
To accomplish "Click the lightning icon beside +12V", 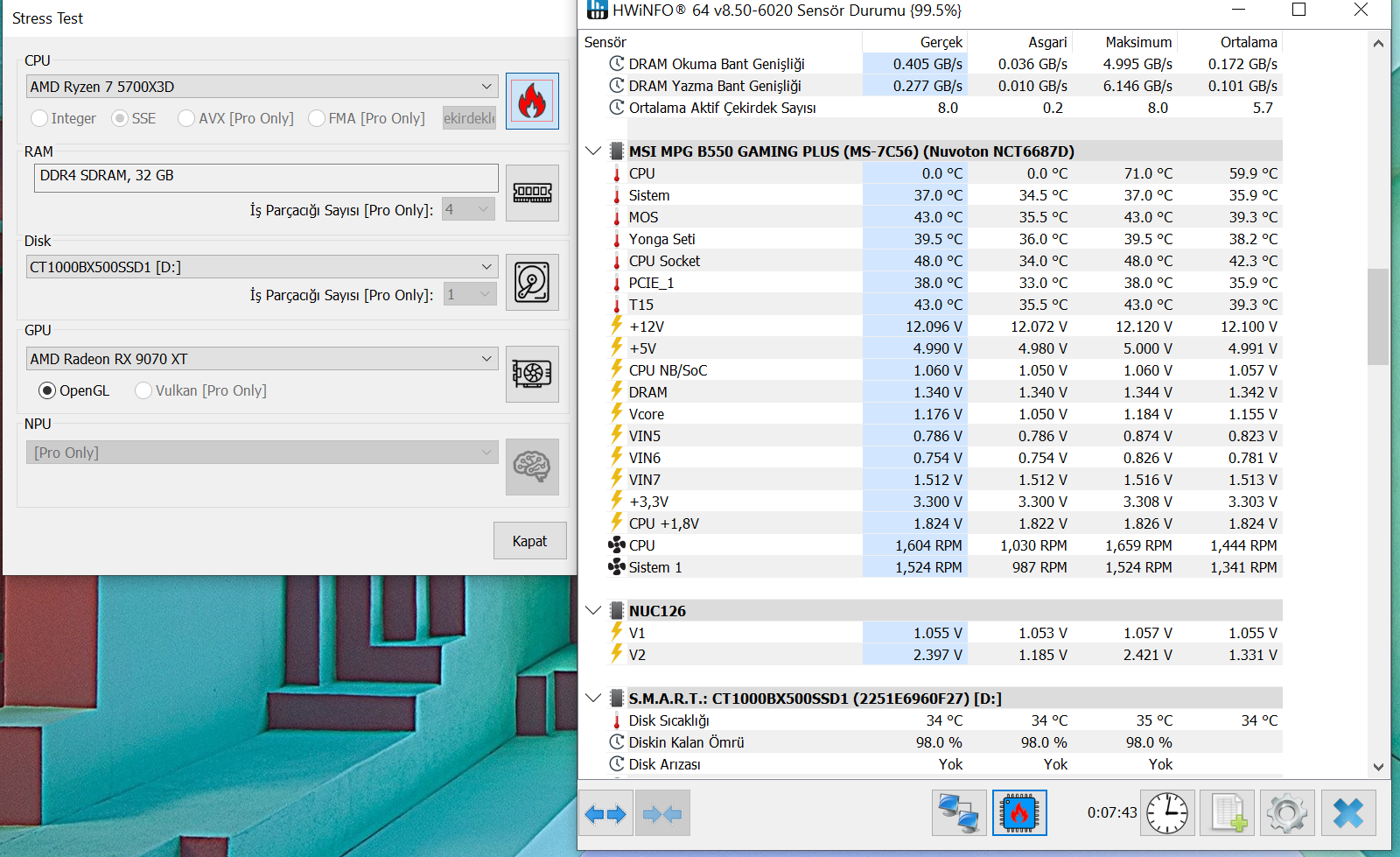I will point(617,326).
